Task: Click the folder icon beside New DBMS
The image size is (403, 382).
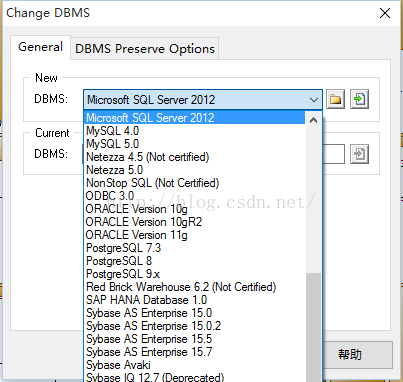Action: 335,99
